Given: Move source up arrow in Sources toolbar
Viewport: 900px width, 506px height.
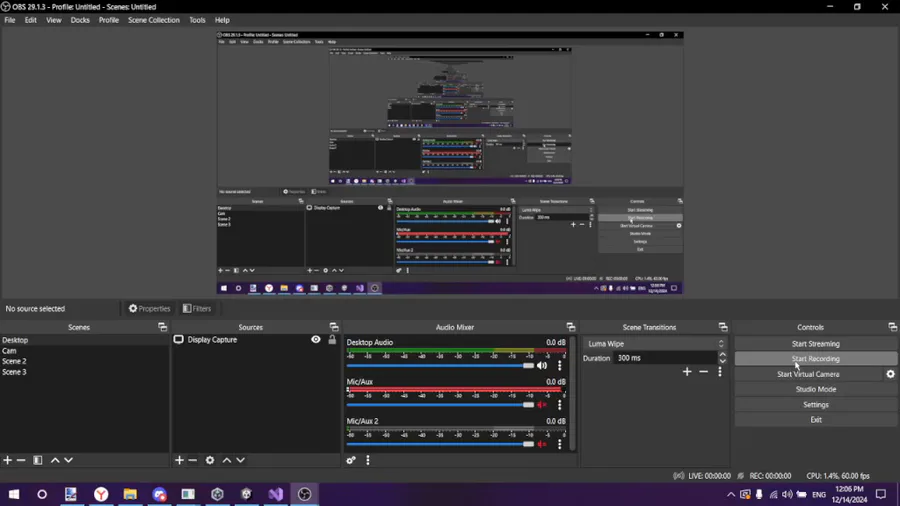Looking at the screenshot, I should 227,460.
